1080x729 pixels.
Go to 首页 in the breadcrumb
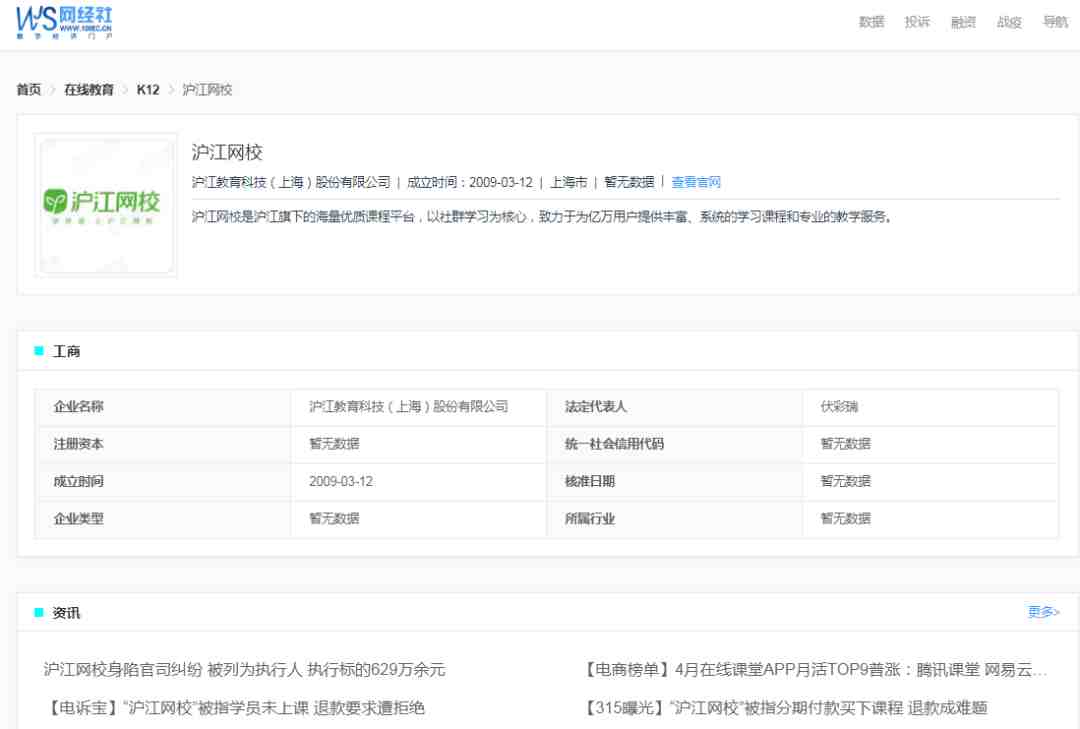(x=29, y=90)
